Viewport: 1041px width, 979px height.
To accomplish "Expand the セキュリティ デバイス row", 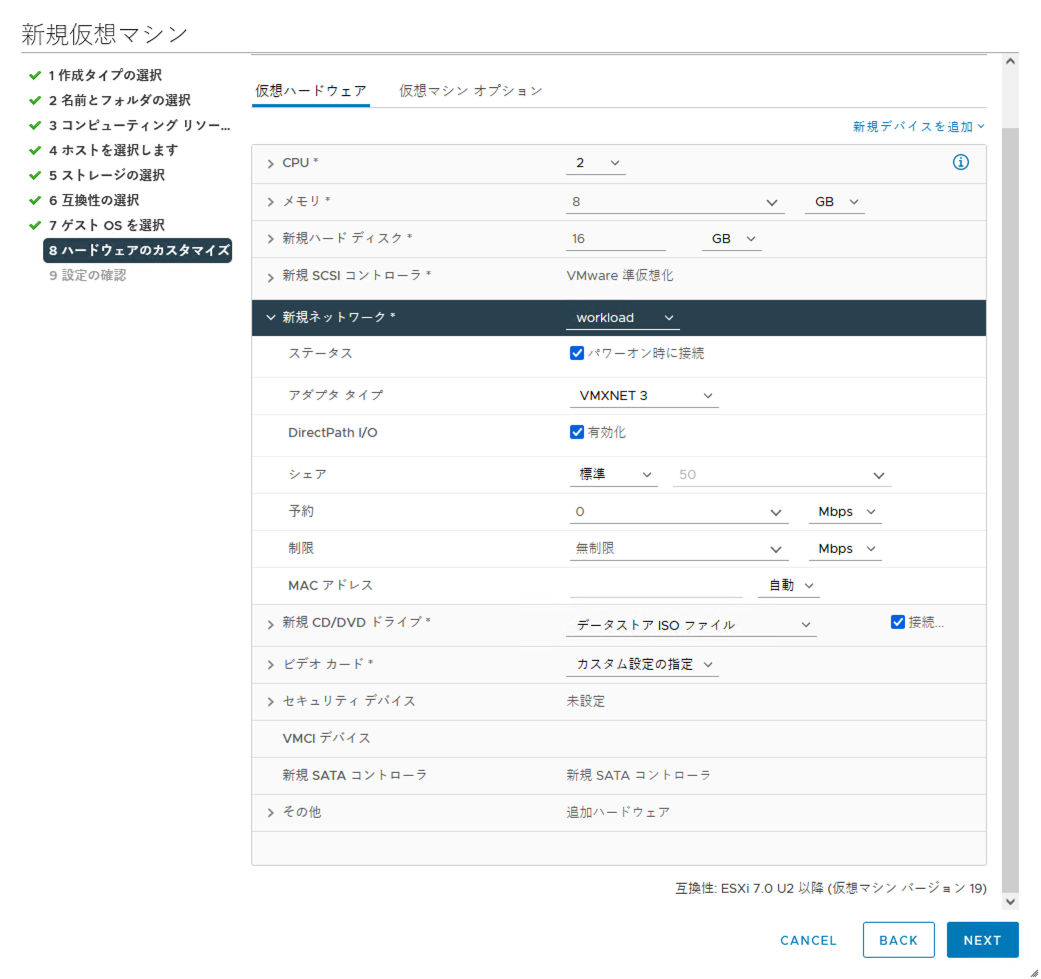I will pyautogui.click(x=270, y=702).
